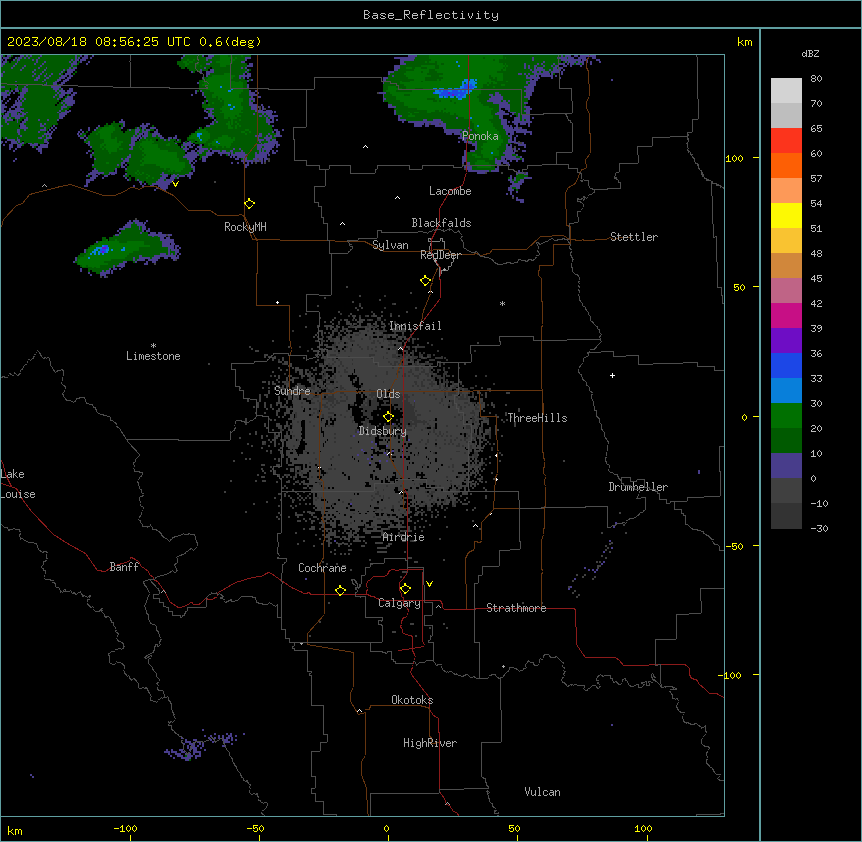Click the Vulcan label
Viewport: 862px width, 842px height.
click(x=543, y=792)
